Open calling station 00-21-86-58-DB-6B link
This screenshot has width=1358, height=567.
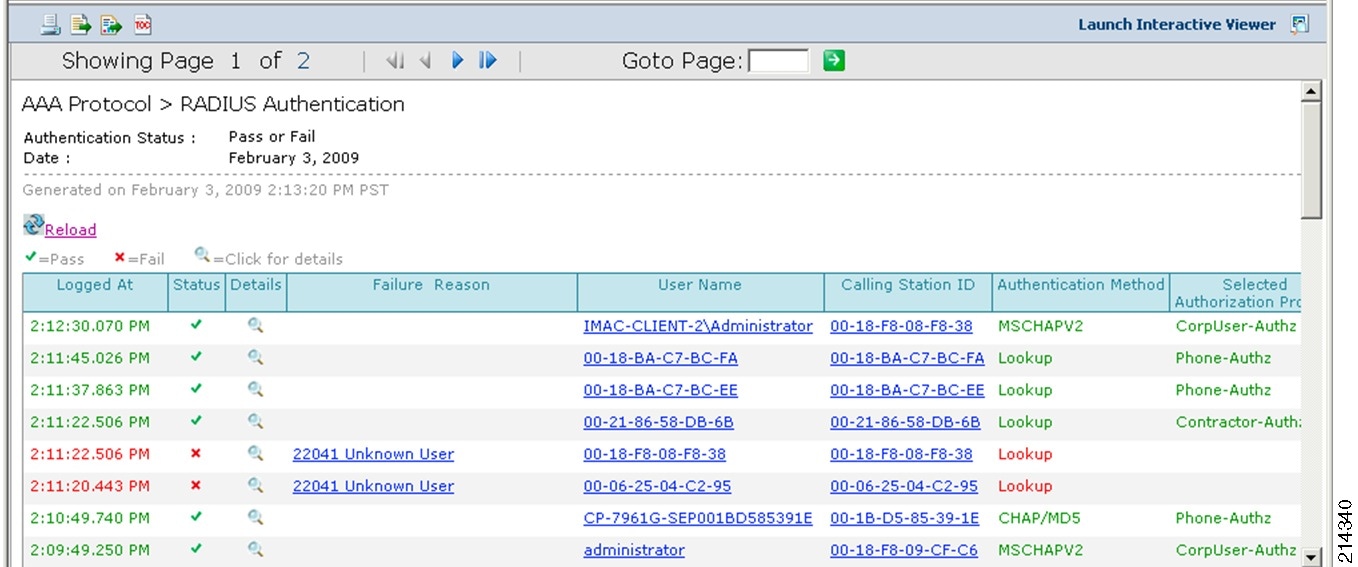click(x=905, y=422)
